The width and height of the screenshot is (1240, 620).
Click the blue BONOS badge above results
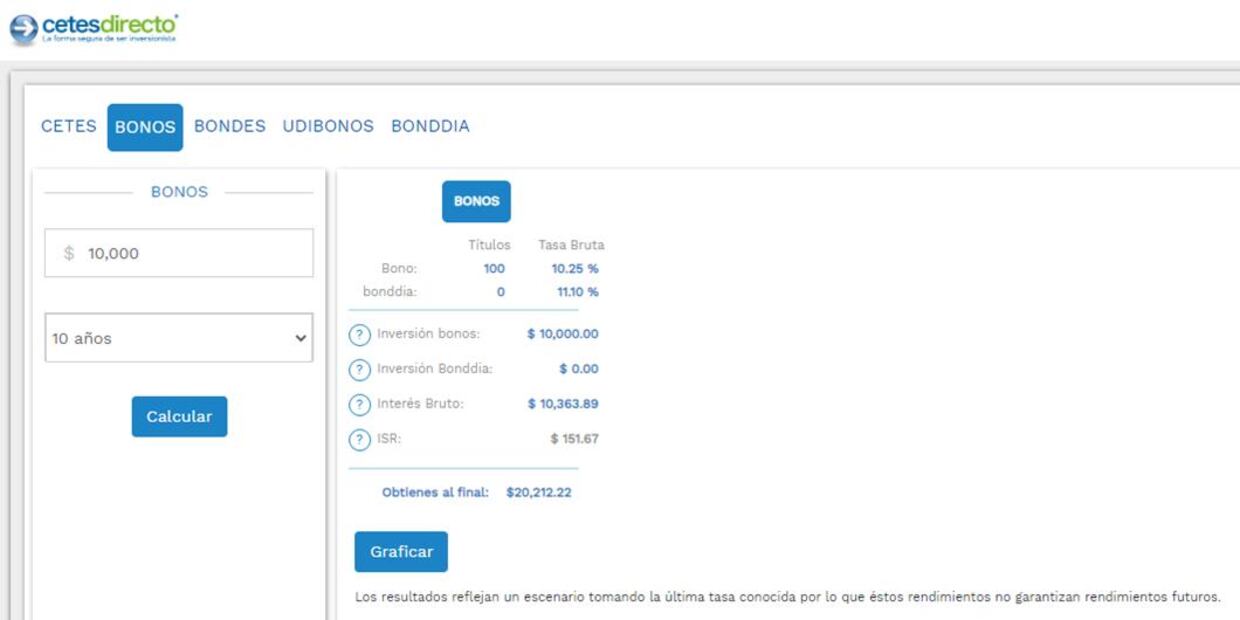[476, 201]
